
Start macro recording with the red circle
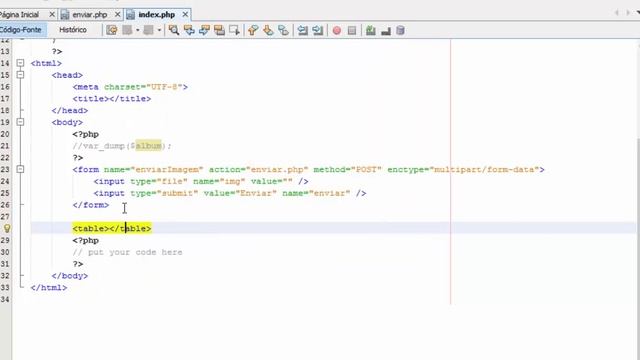337,31
